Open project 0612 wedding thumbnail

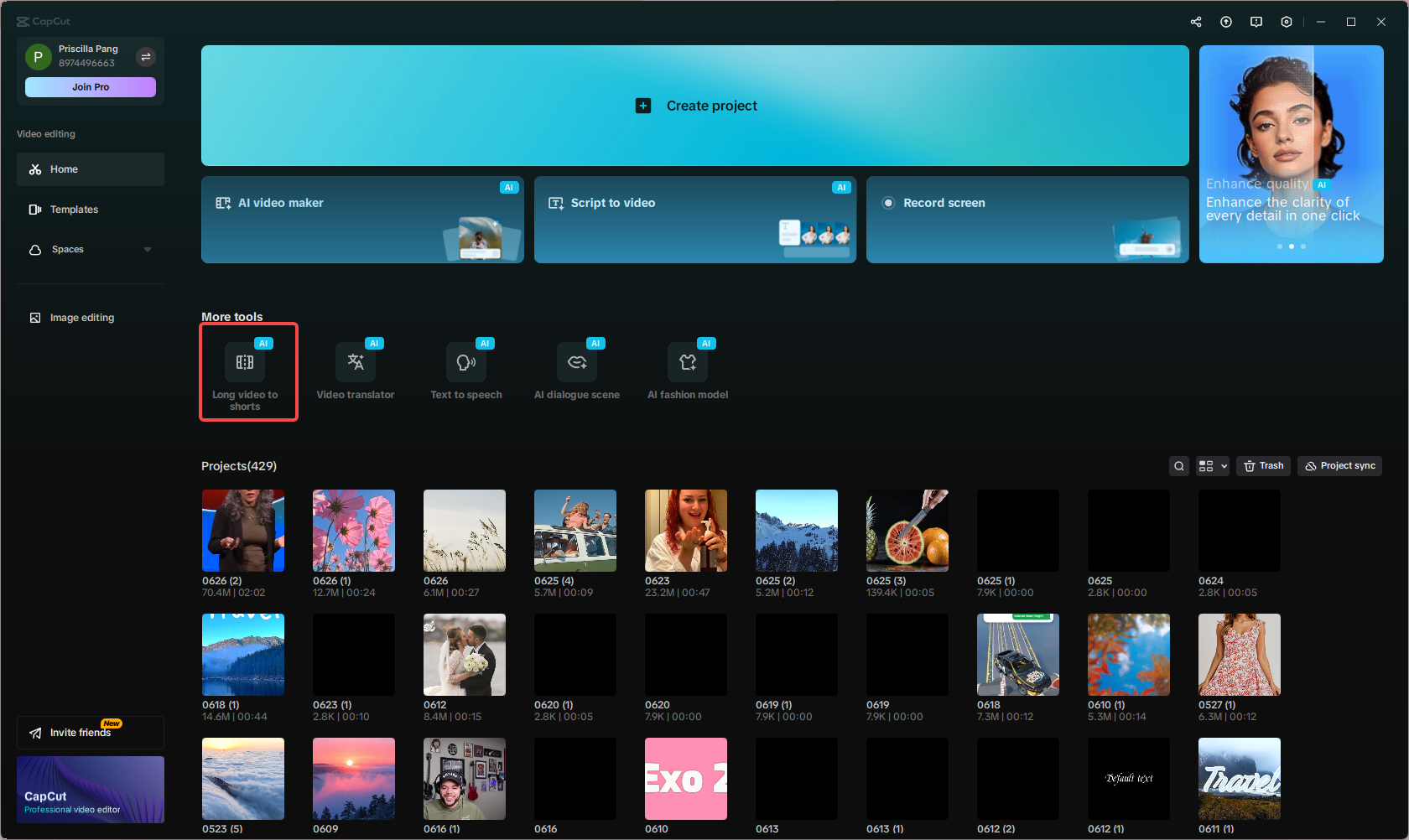(x=465, y=655)
